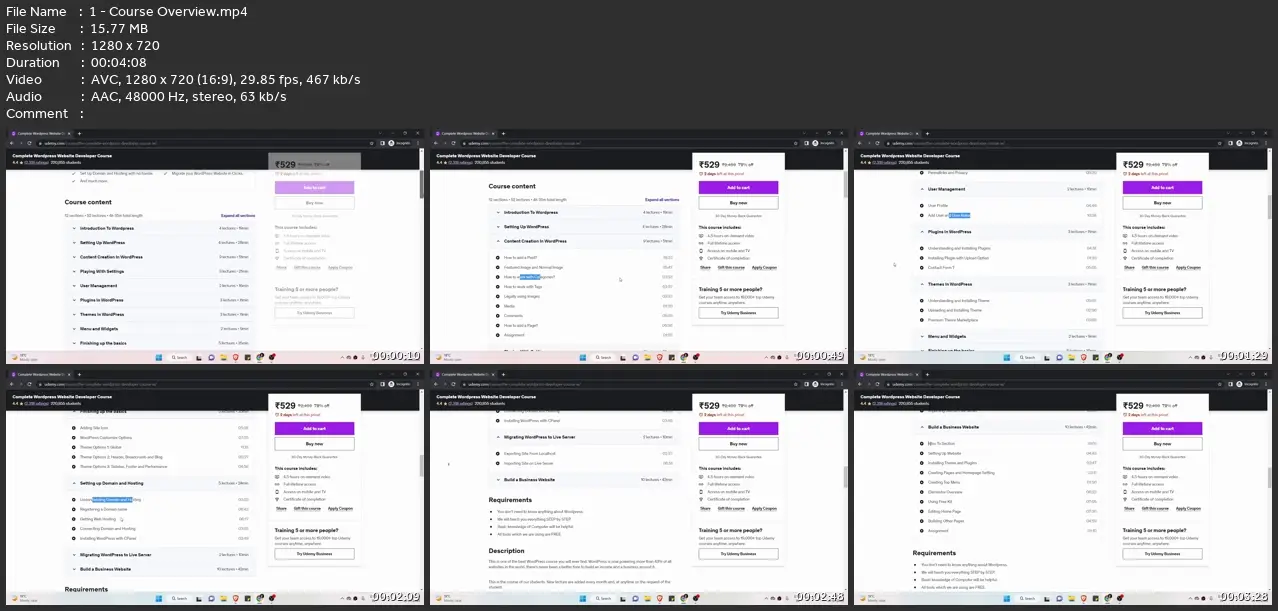The width and height of the screenshot is (1278, 611).
Task: Click the Windows Start icon in the 00:00:10 frame
Action: [159, 357]
